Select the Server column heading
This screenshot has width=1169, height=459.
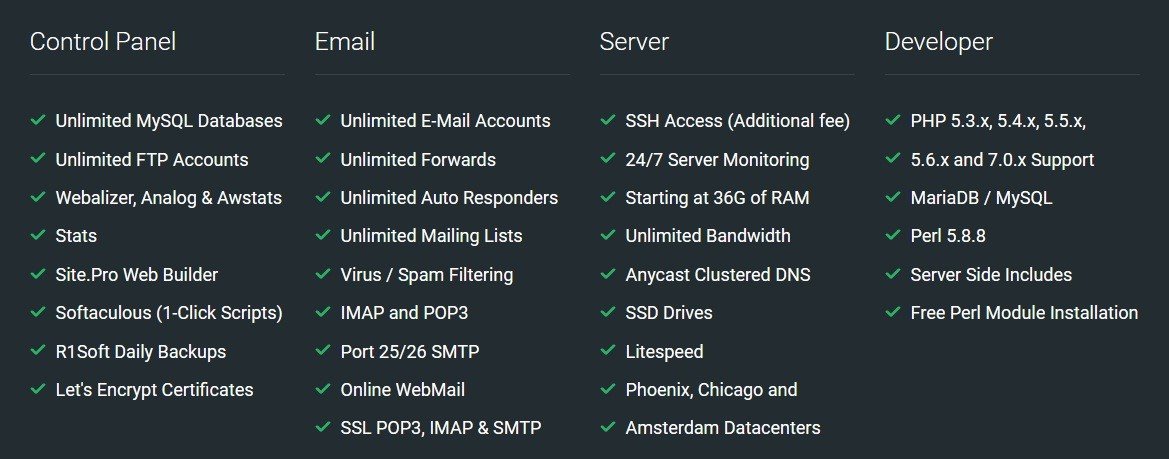tap(634, 41)
